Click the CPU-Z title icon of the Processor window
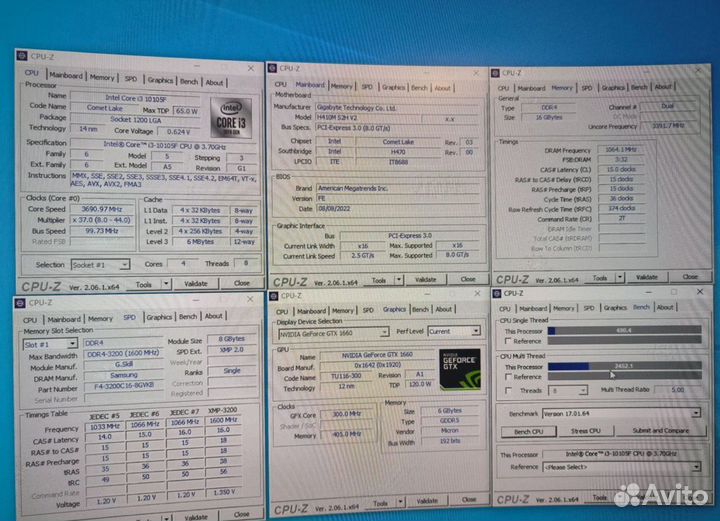This screenshot has height=521, width=720. pyautogui.click(x=22, y=56)
